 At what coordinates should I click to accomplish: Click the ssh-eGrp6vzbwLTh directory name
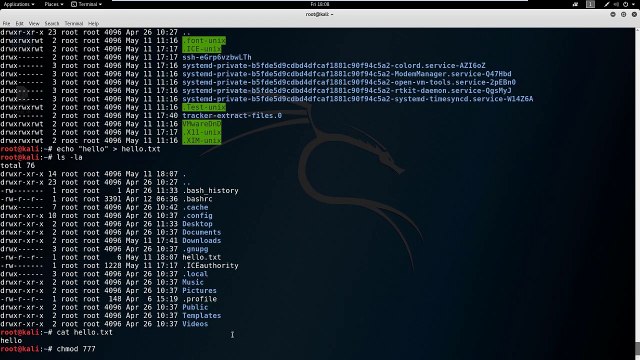(217, 58)
